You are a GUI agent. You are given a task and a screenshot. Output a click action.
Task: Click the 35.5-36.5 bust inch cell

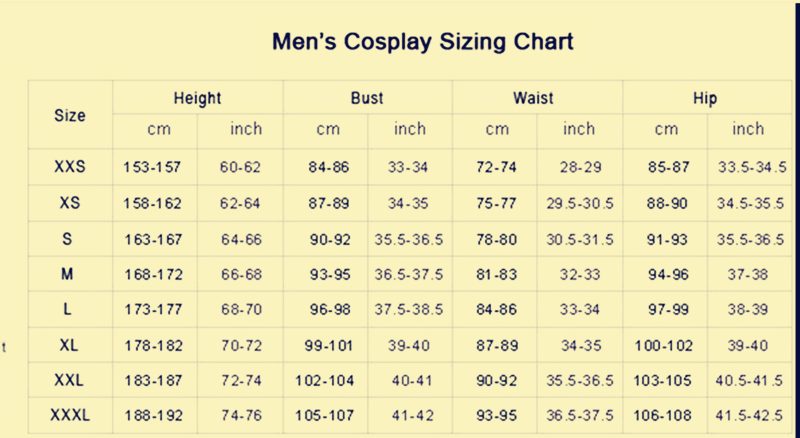[409, 239]
